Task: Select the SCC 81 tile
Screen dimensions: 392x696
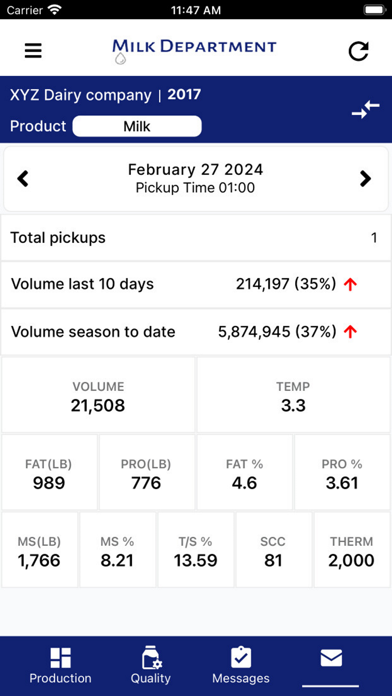Action: coord(273,550)
